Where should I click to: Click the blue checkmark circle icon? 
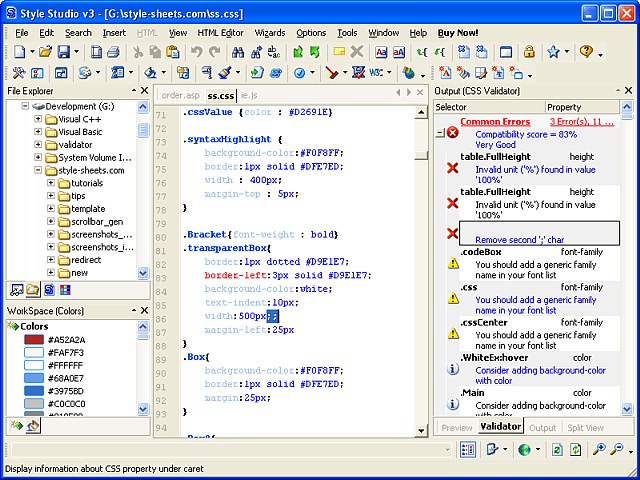[299, 73]
